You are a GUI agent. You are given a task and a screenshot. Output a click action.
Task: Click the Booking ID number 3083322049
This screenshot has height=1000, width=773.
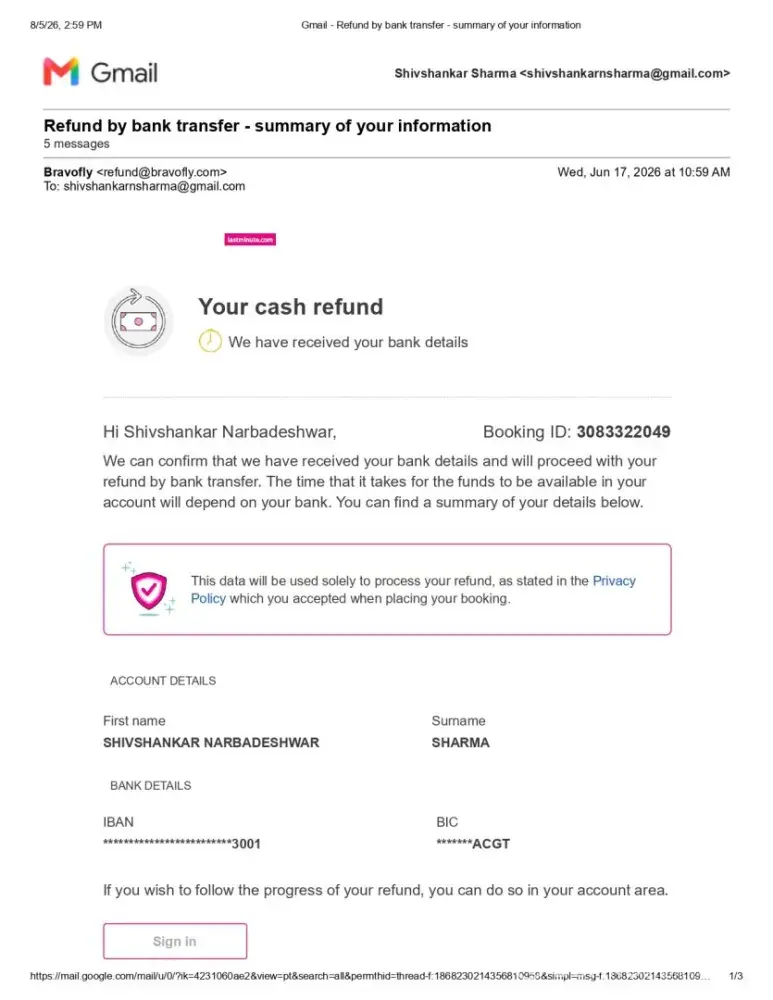click(x=623, y=432)
